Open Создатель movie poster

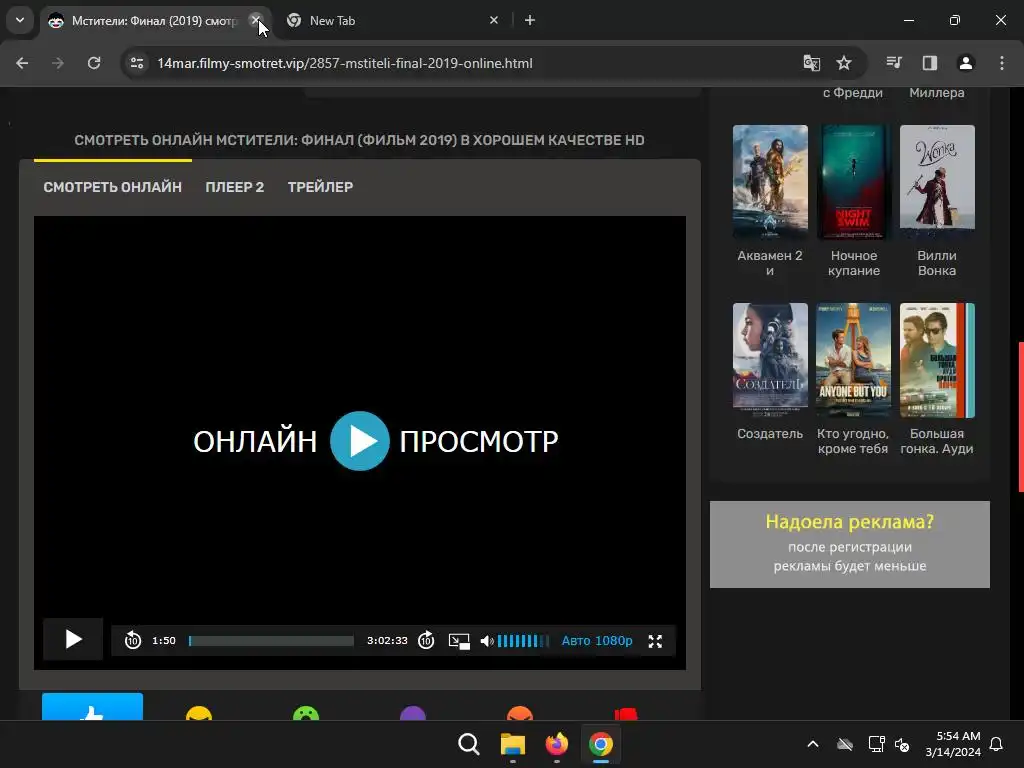[770, 360]
